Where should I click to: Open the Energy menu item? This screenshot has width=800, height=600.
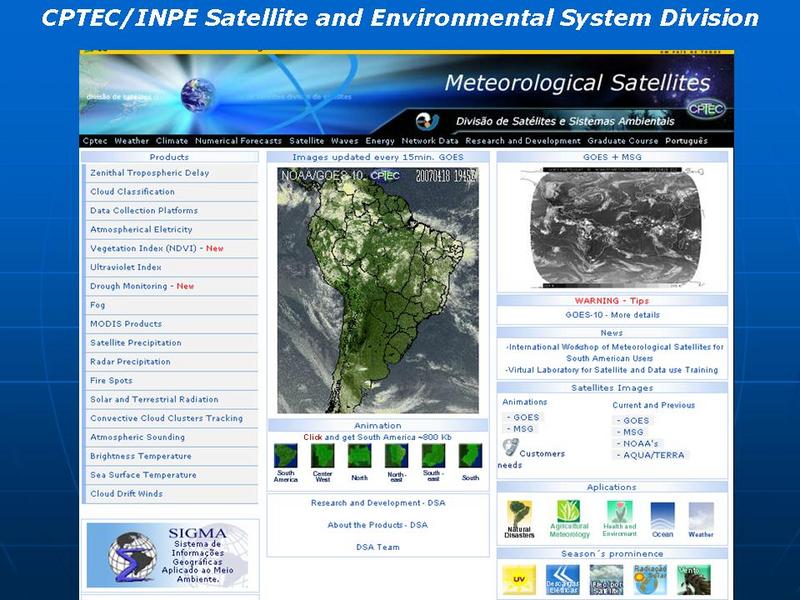click(380, 141)
